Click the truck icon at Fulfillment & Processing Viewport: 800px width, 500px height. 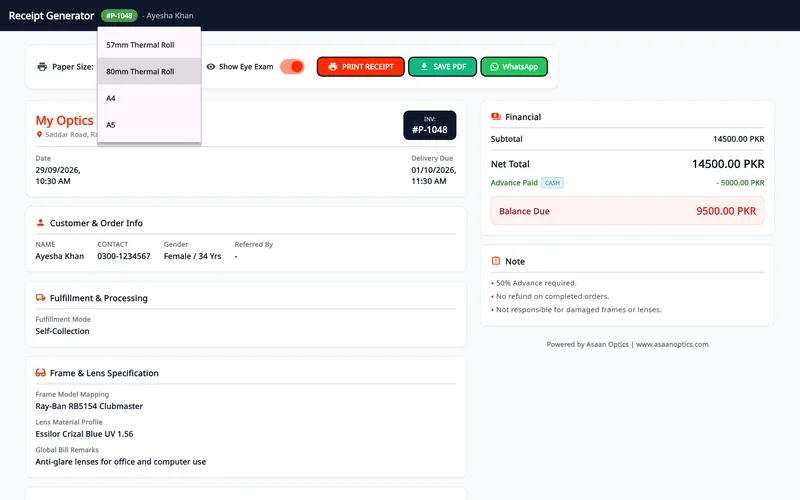[x=40, y=298]
